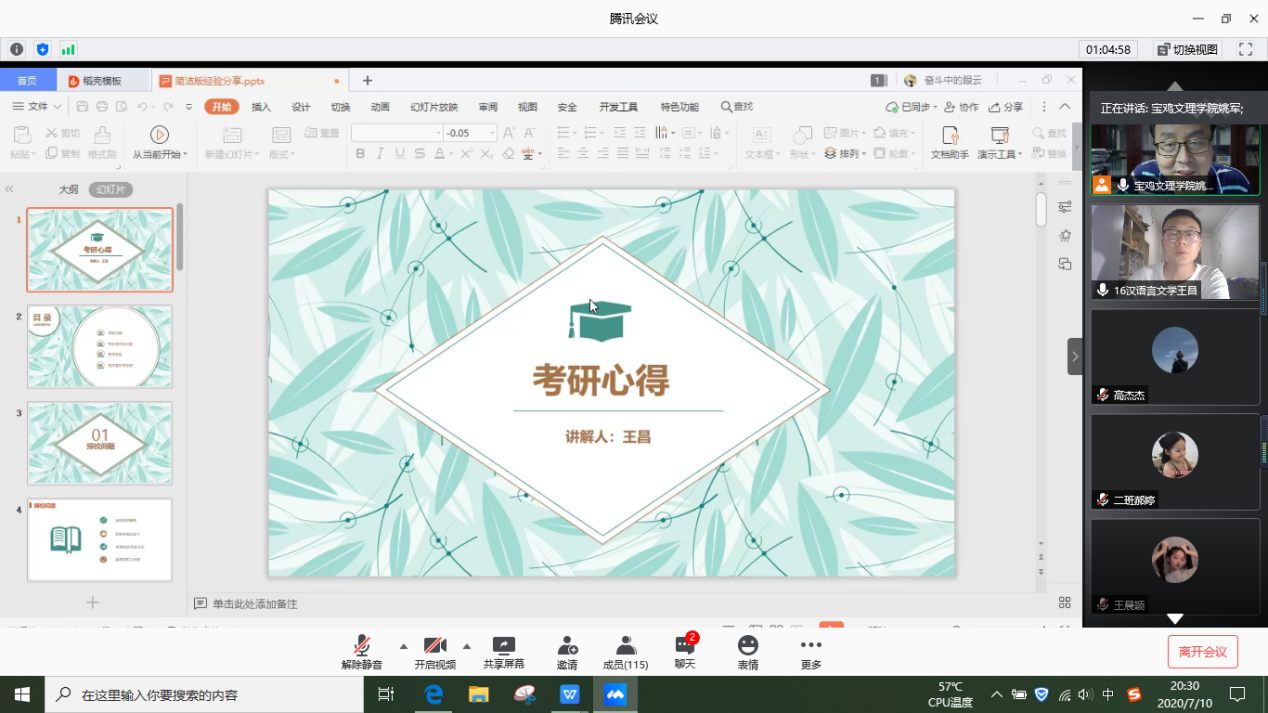Open Microsoft Edge from the taskbar
The image size is (1268, 713).
pos(434,694)
